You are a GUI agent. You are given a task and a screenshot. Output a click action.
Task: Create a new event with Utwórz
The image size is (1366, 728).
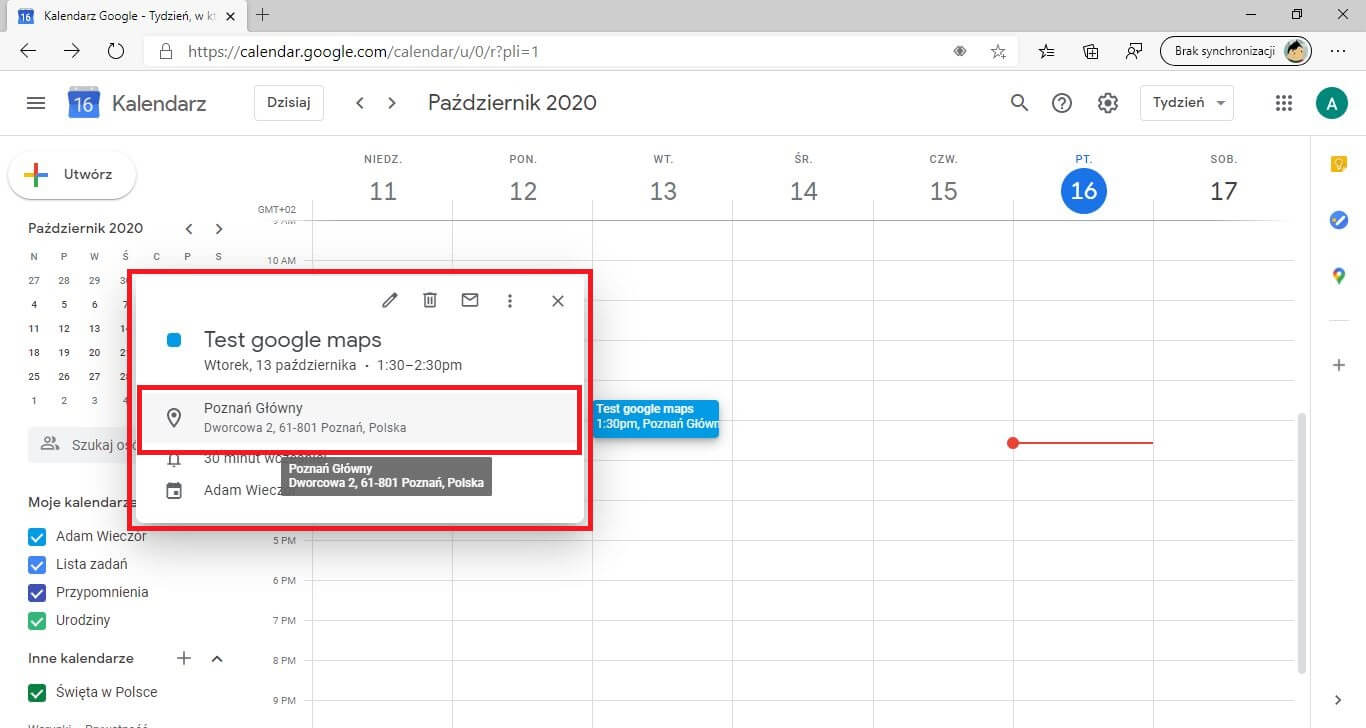72,175
